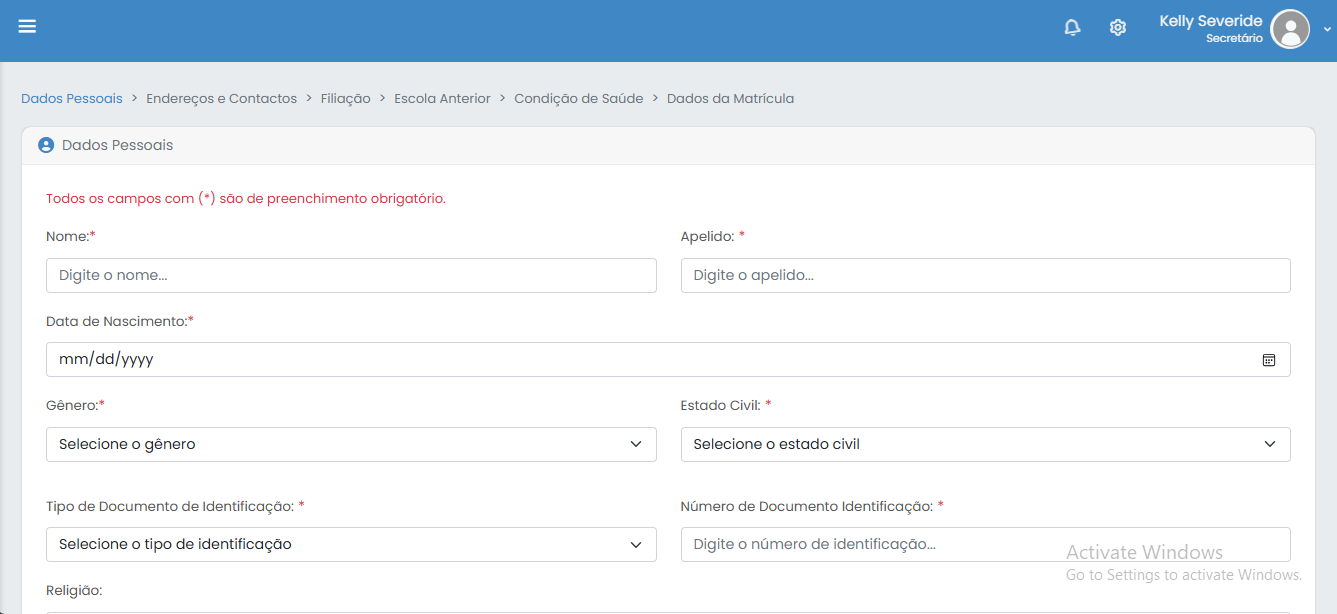Open the settings gear icon
Image resolution: width=1337 pixels, height=614 pixels.
click(x=1118, y=28)
